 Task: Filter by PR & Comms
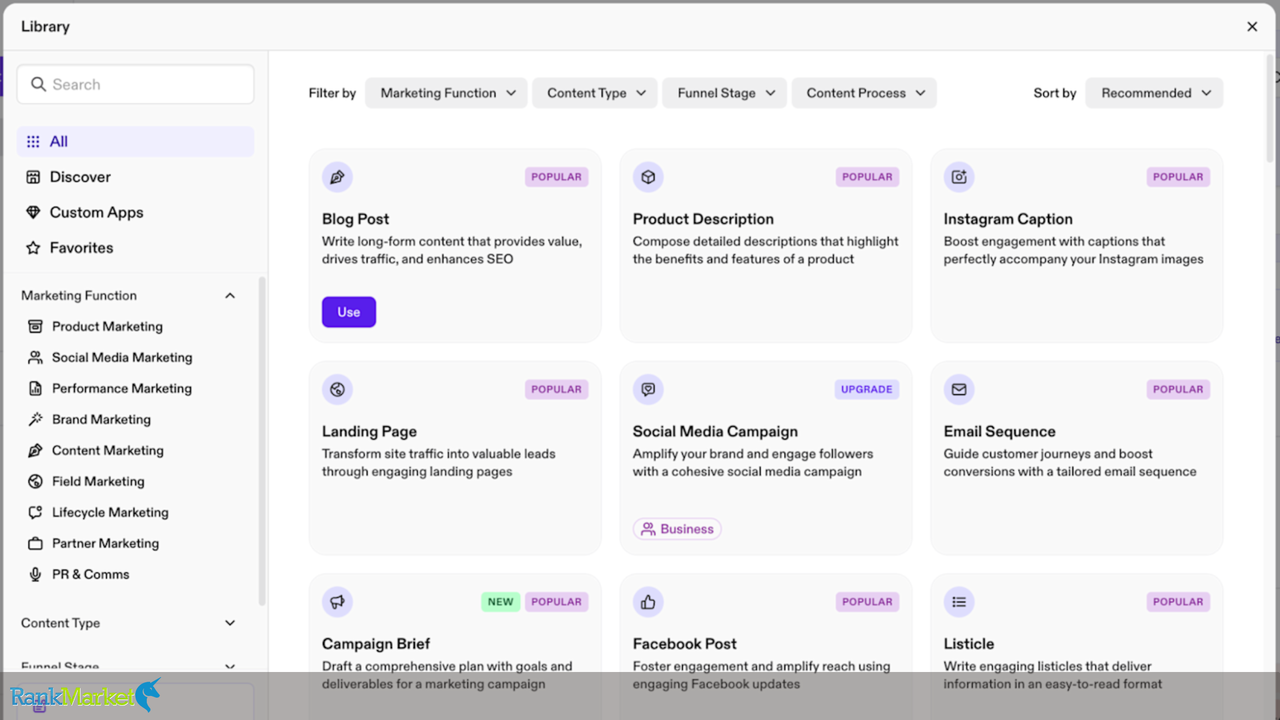click(x=90, y=574)
